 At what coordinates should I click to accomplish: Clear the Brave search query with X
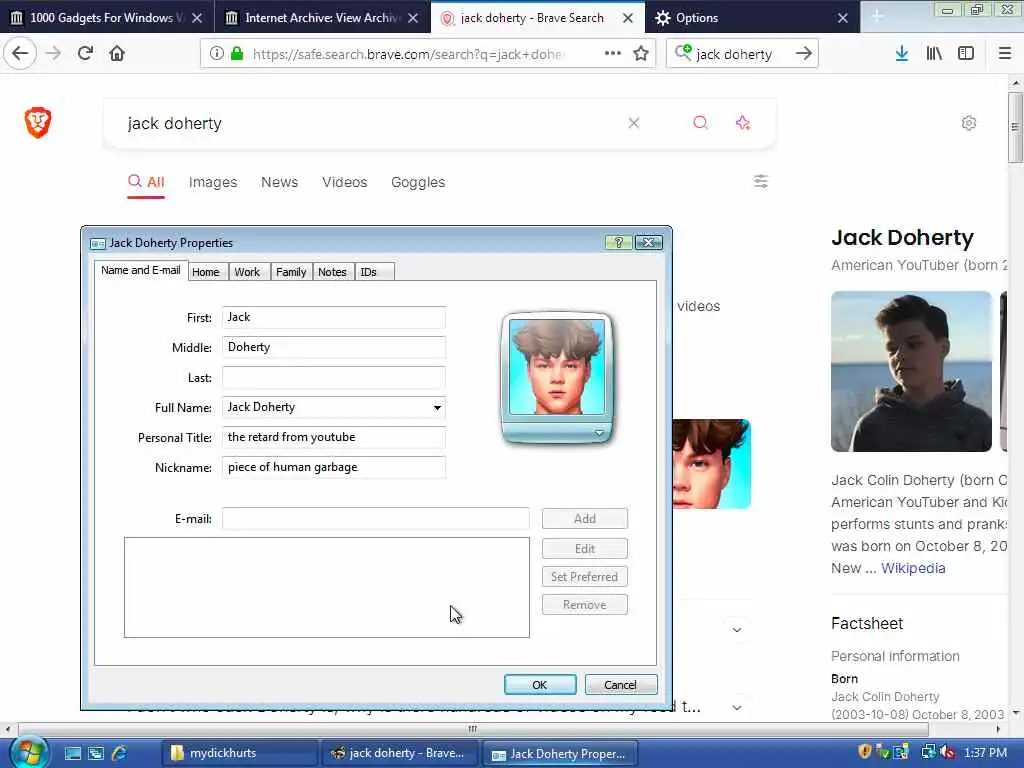pos(633,123)
